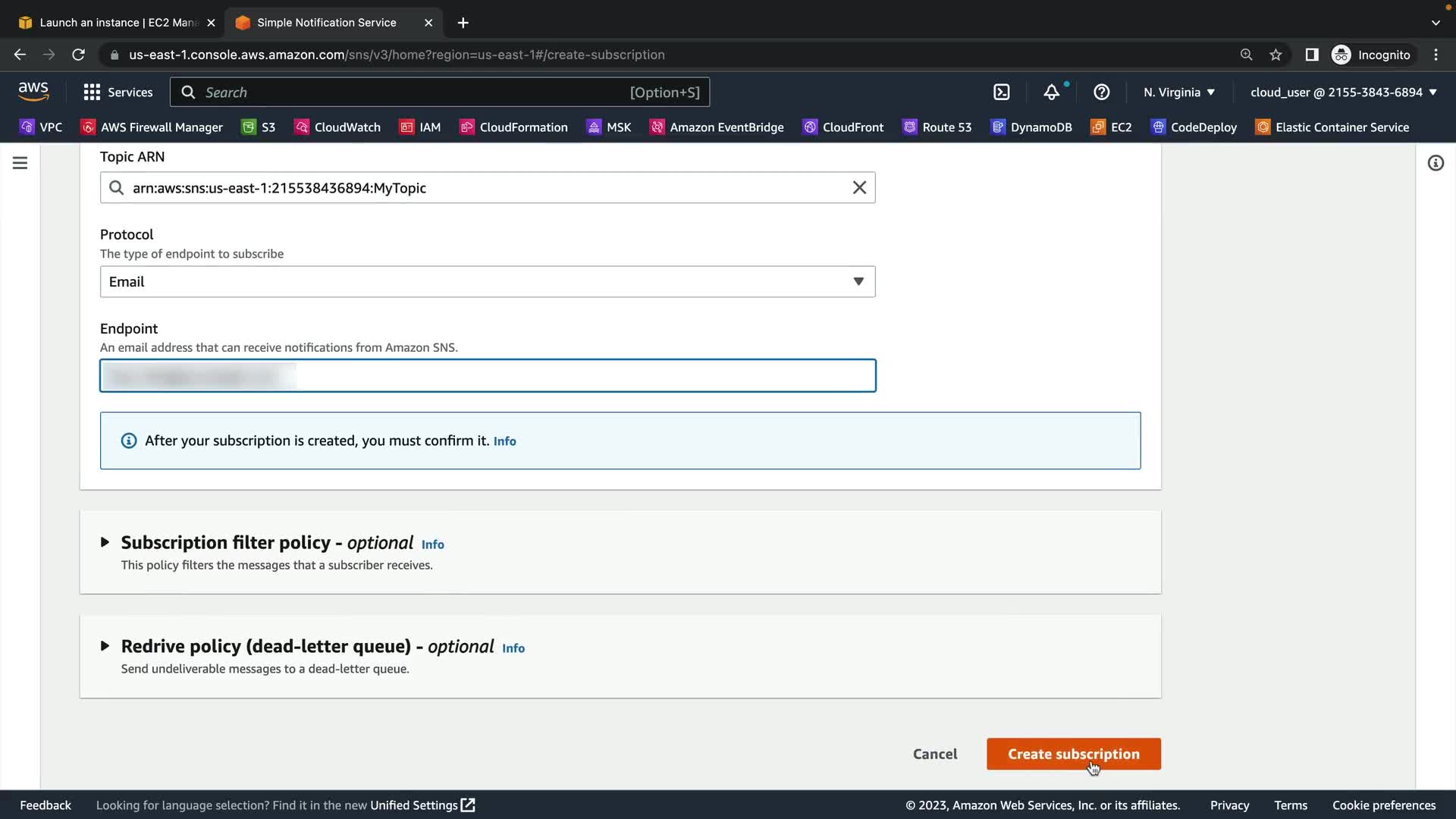This screenshot has height=819, width=1456.
Task: Click the Create subscription button
Action: pos(1072,754)
